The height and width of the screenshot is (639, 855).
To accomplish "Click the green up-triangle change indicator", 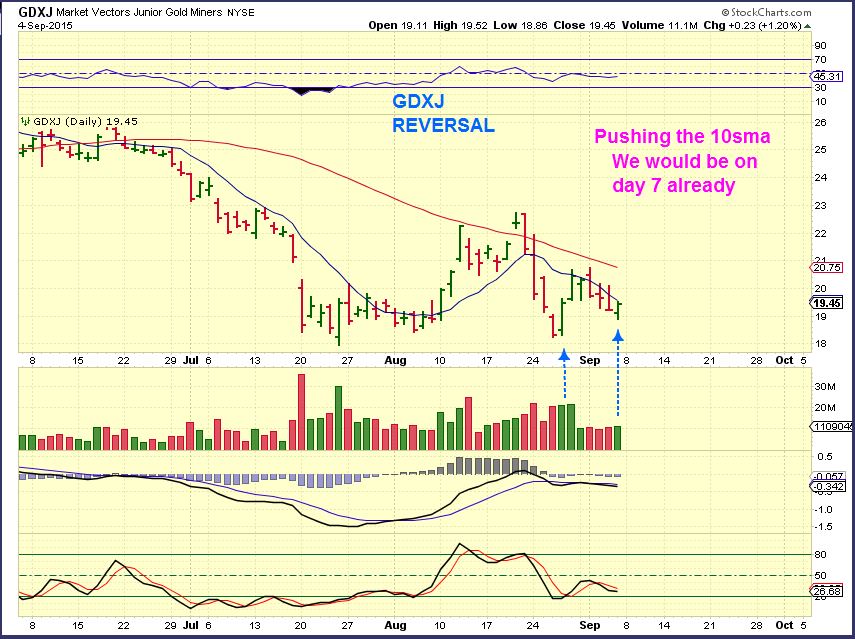I will coord(807,26).
